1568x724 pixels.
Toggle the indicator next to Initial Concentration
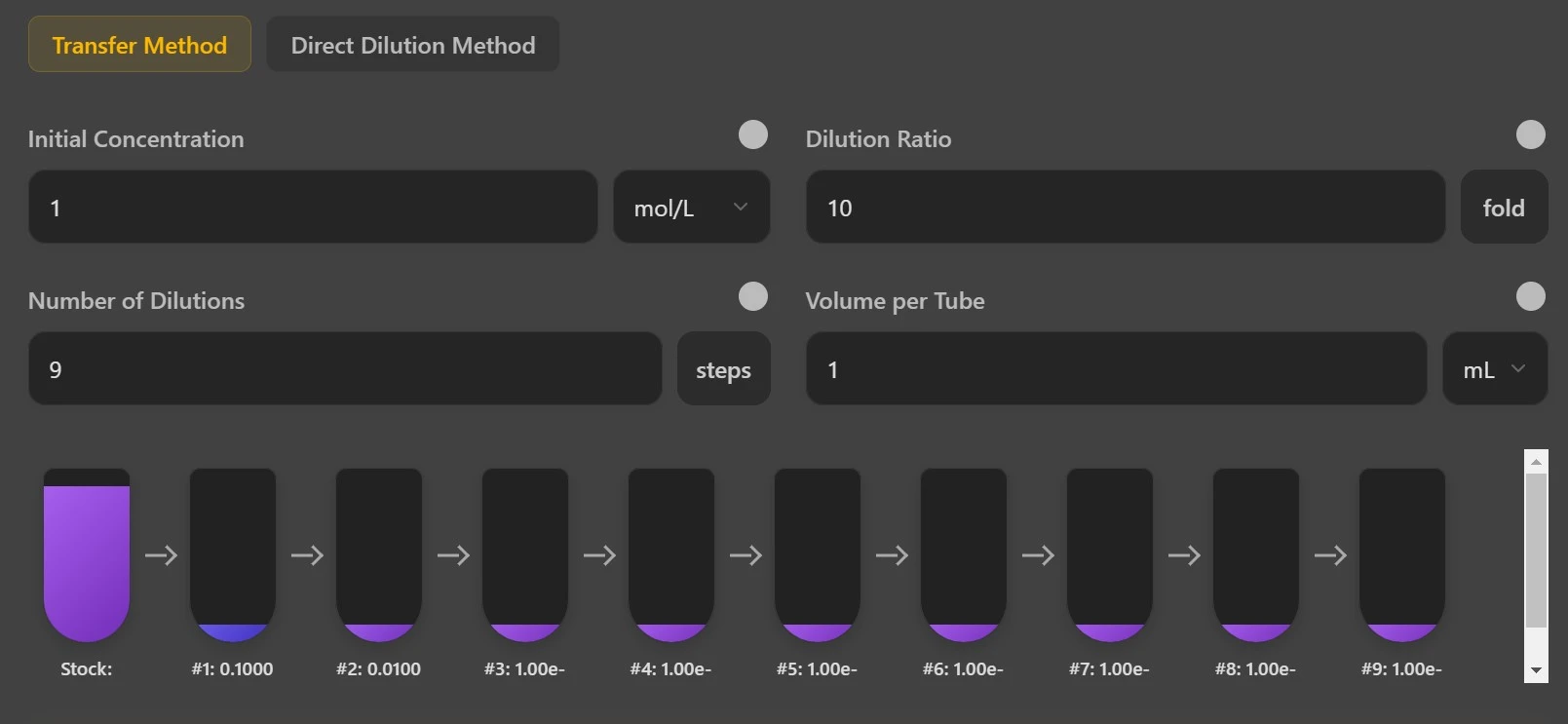pyautogui.click(x=752, y=134)
